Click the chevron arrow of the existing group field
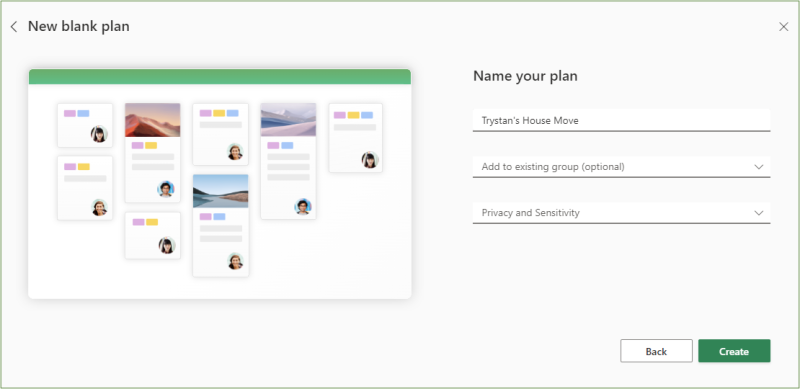The image size is (800, 389). [x=759, y=167]
